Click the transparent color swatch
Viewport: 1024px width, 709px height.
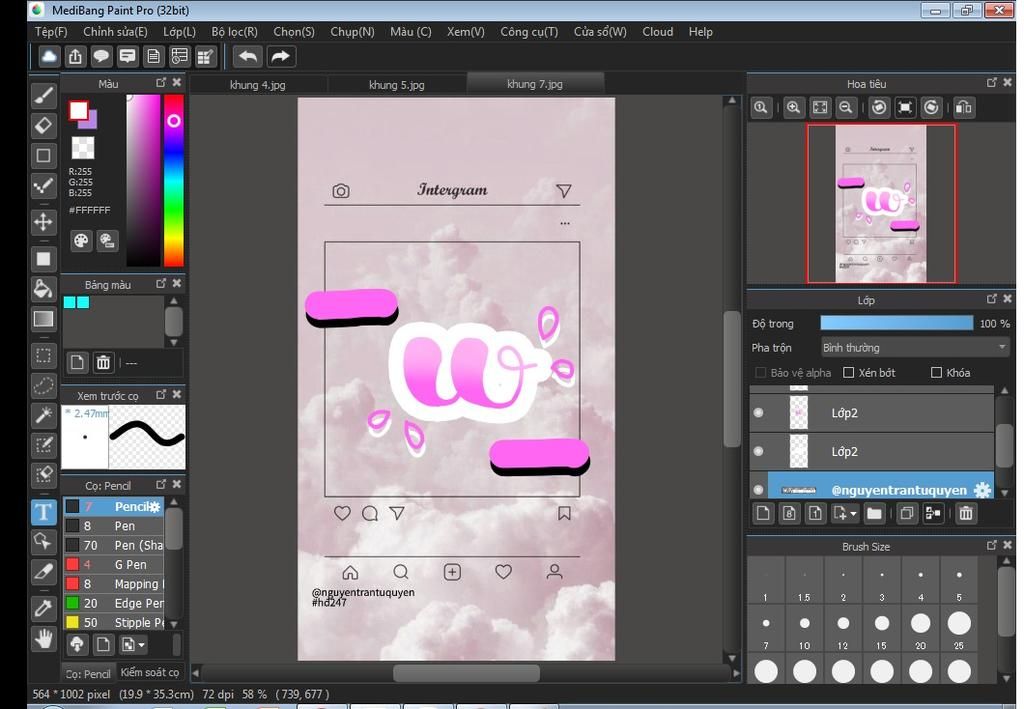(82, 148)
